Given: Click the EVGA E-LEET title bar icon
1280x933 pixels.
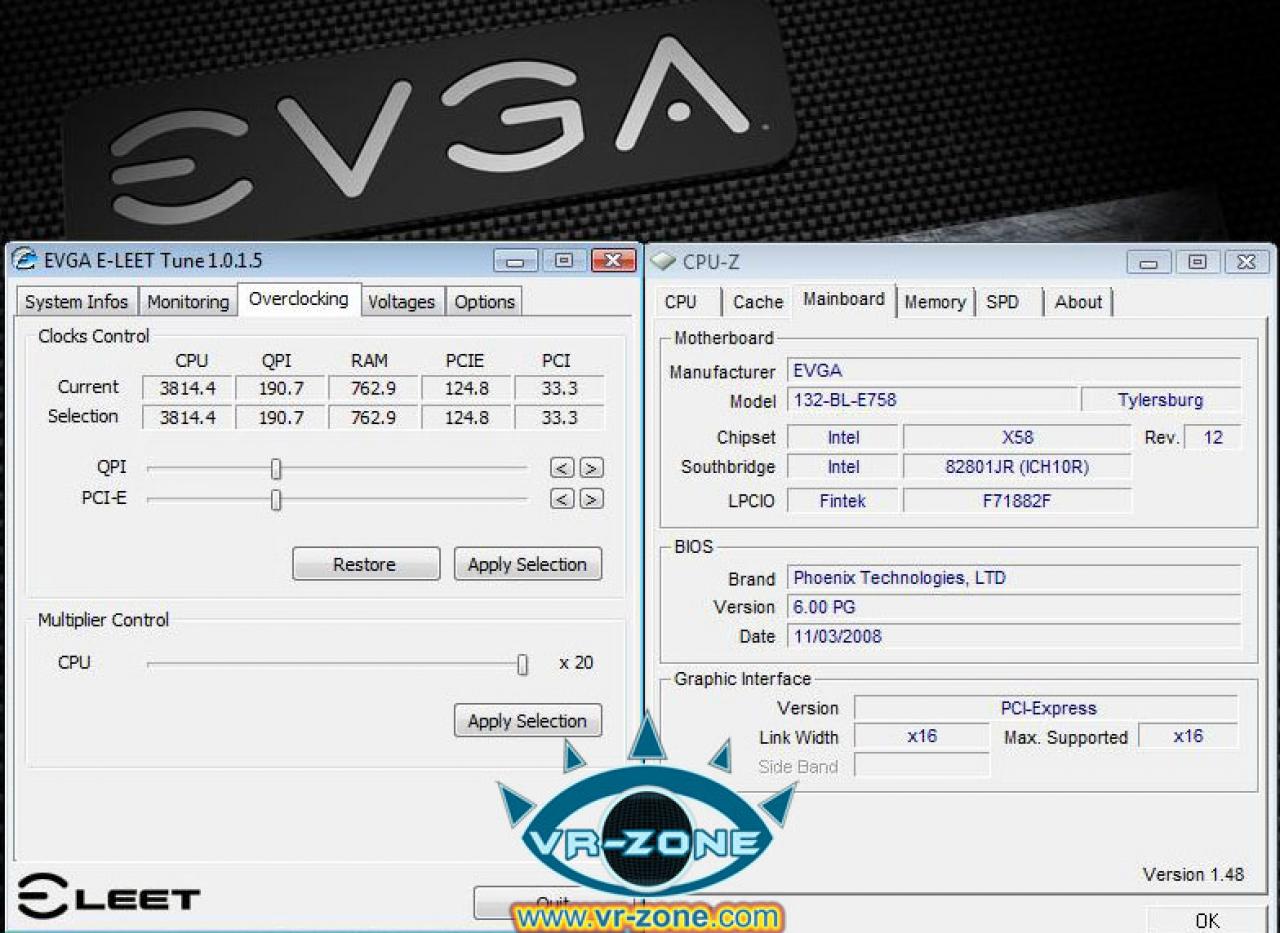Looking at the screenshot, I should click(24, 260).
